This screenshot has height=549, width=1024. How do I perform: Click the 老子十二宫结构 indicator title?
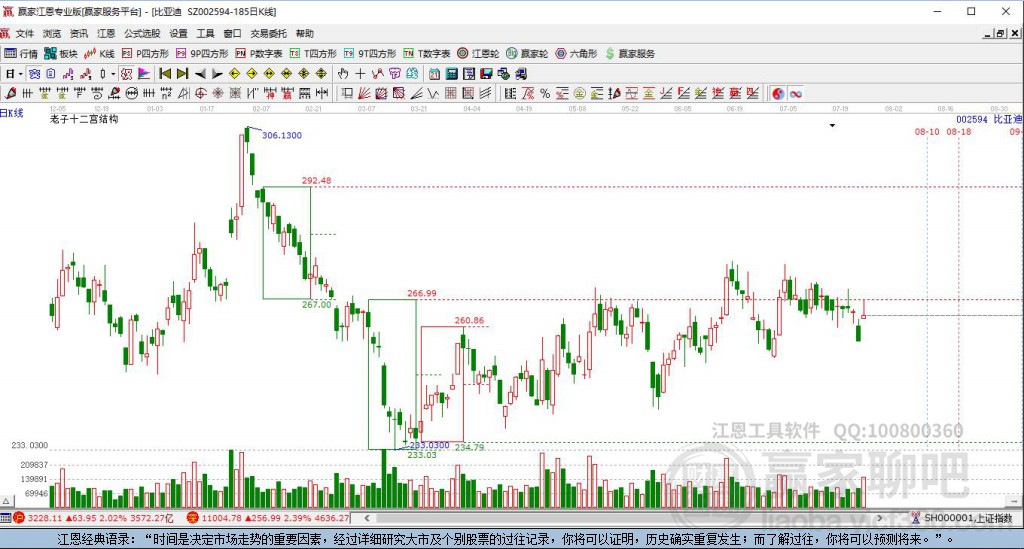click(x=84, y=119)
